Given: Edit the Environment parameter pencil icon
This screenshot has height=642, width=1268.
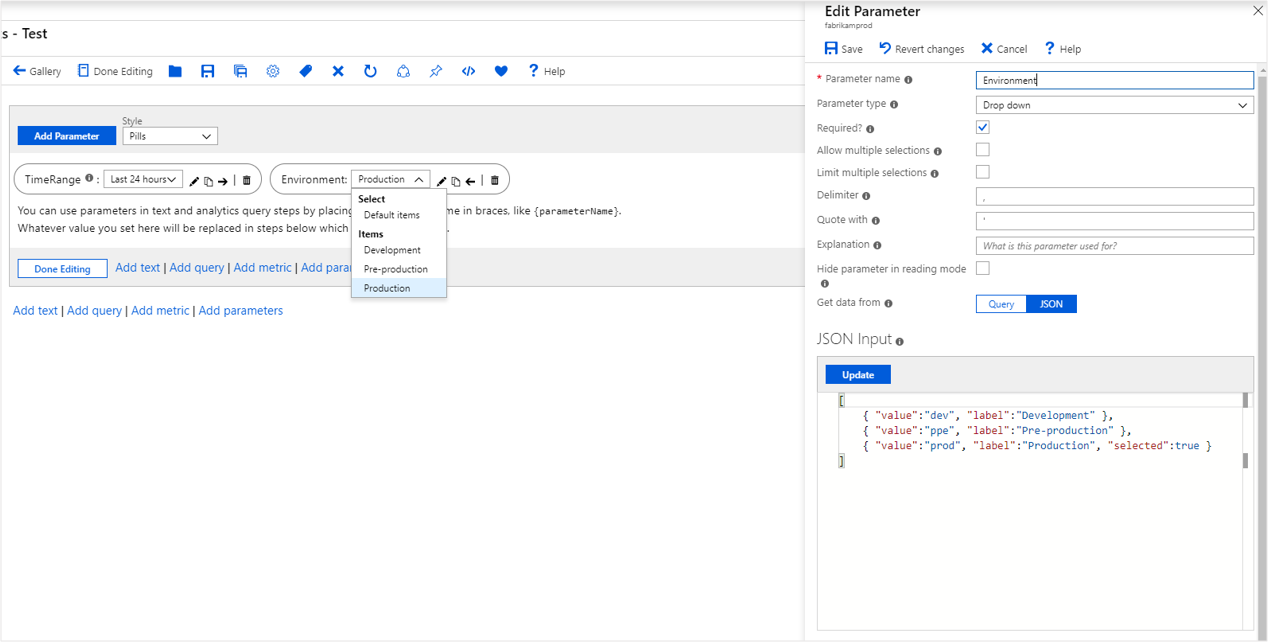Looking at the screenshot, I should tap(441, 181).
